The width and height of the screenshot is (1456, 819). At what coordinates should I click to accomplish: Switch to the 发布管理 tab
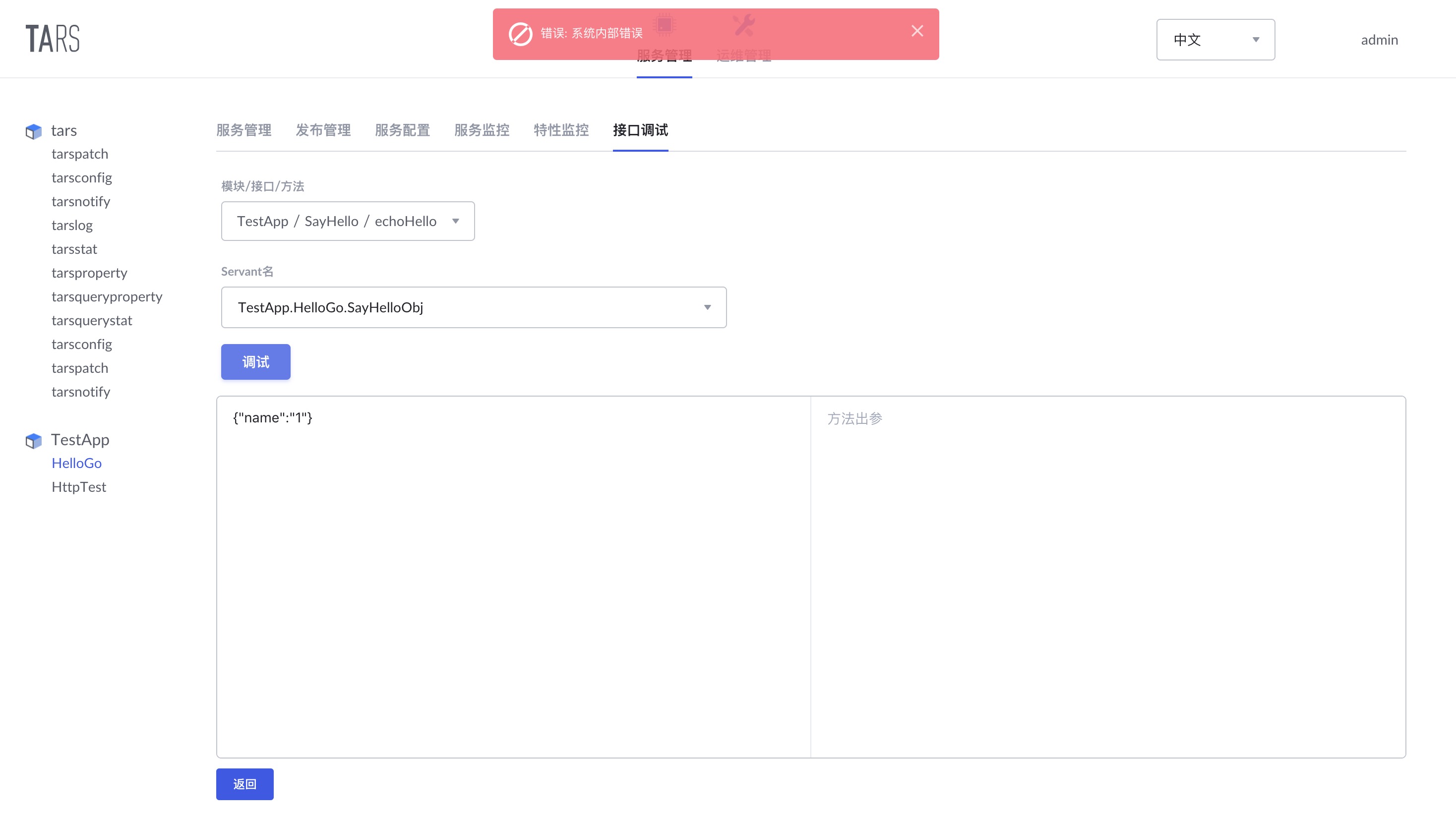[x=322, y=130]
